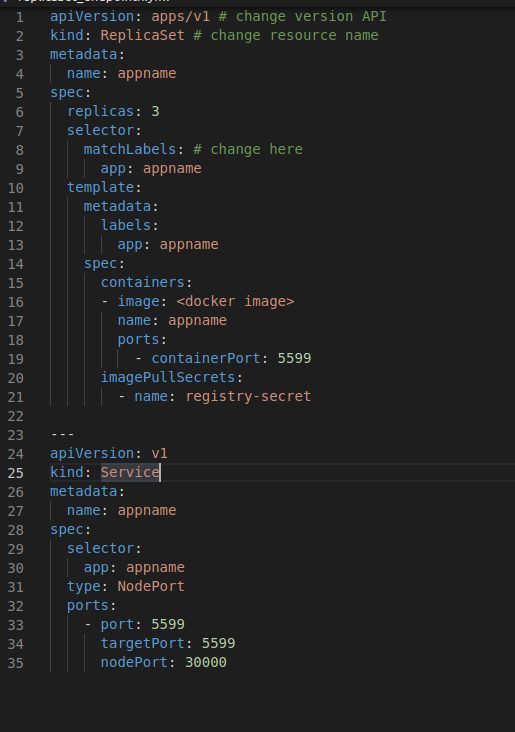Click the template key on line 10
The image size is (515, 732).
(x=100, y=187)
